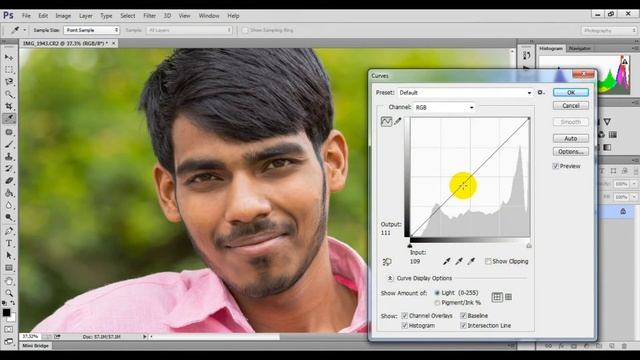Screen dimensions: 640x360
Task: Enable the Show Clipping checkbox
Action: point(488,261)
